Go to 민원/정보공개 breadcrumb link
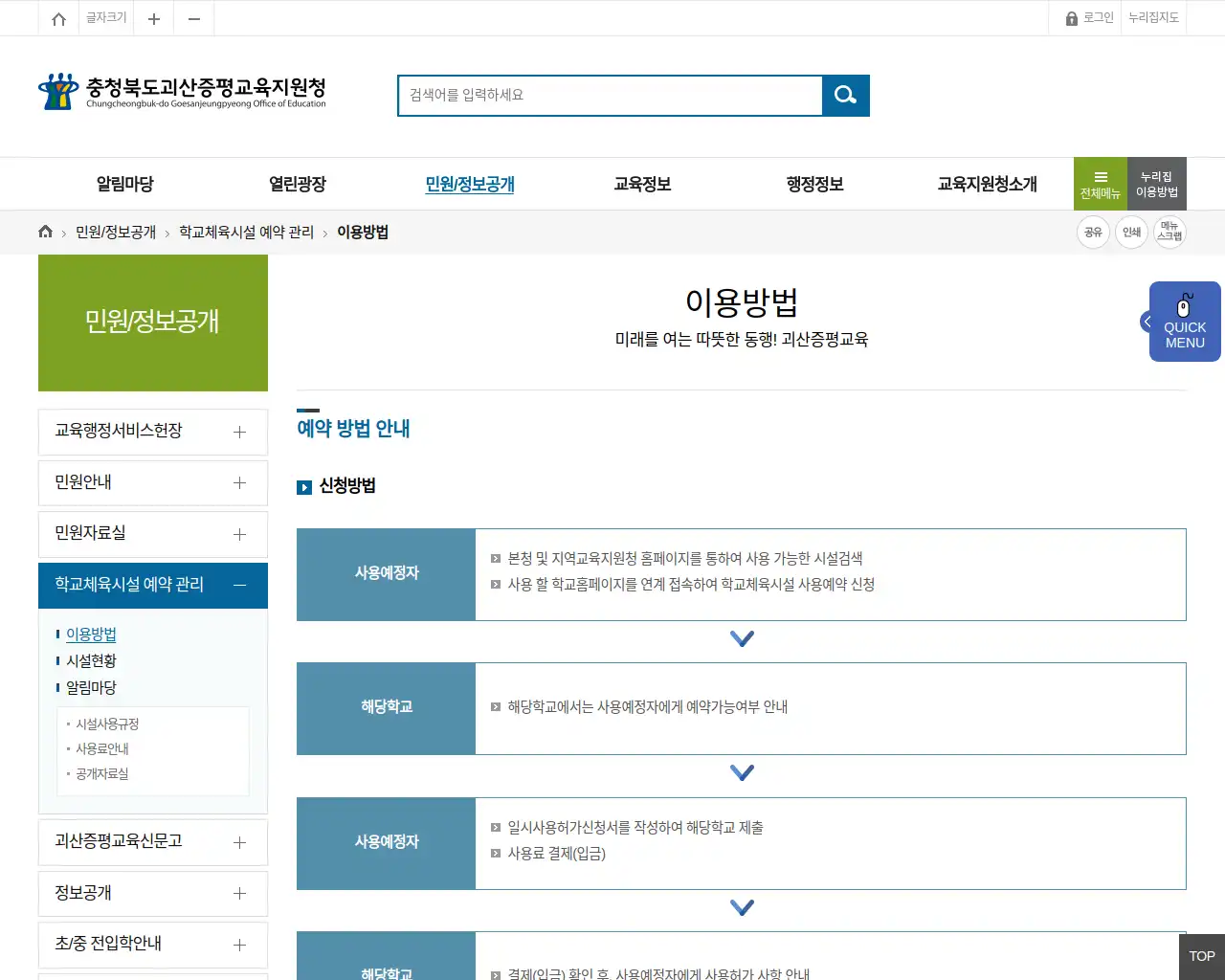Screen dimensions: 1225x980 (116, 233)
